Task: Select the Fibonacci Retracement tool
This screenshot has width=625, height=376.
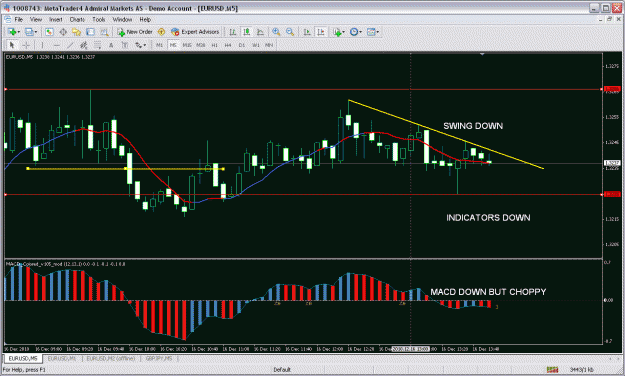Action: tap(97, 45)
